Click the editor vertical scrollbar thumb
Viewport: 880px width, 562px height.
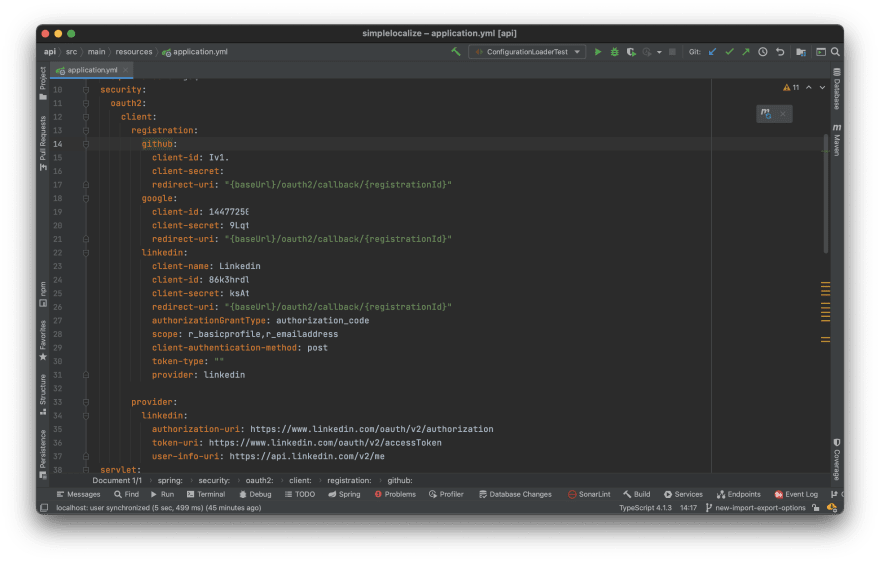(x=826, y=193)
